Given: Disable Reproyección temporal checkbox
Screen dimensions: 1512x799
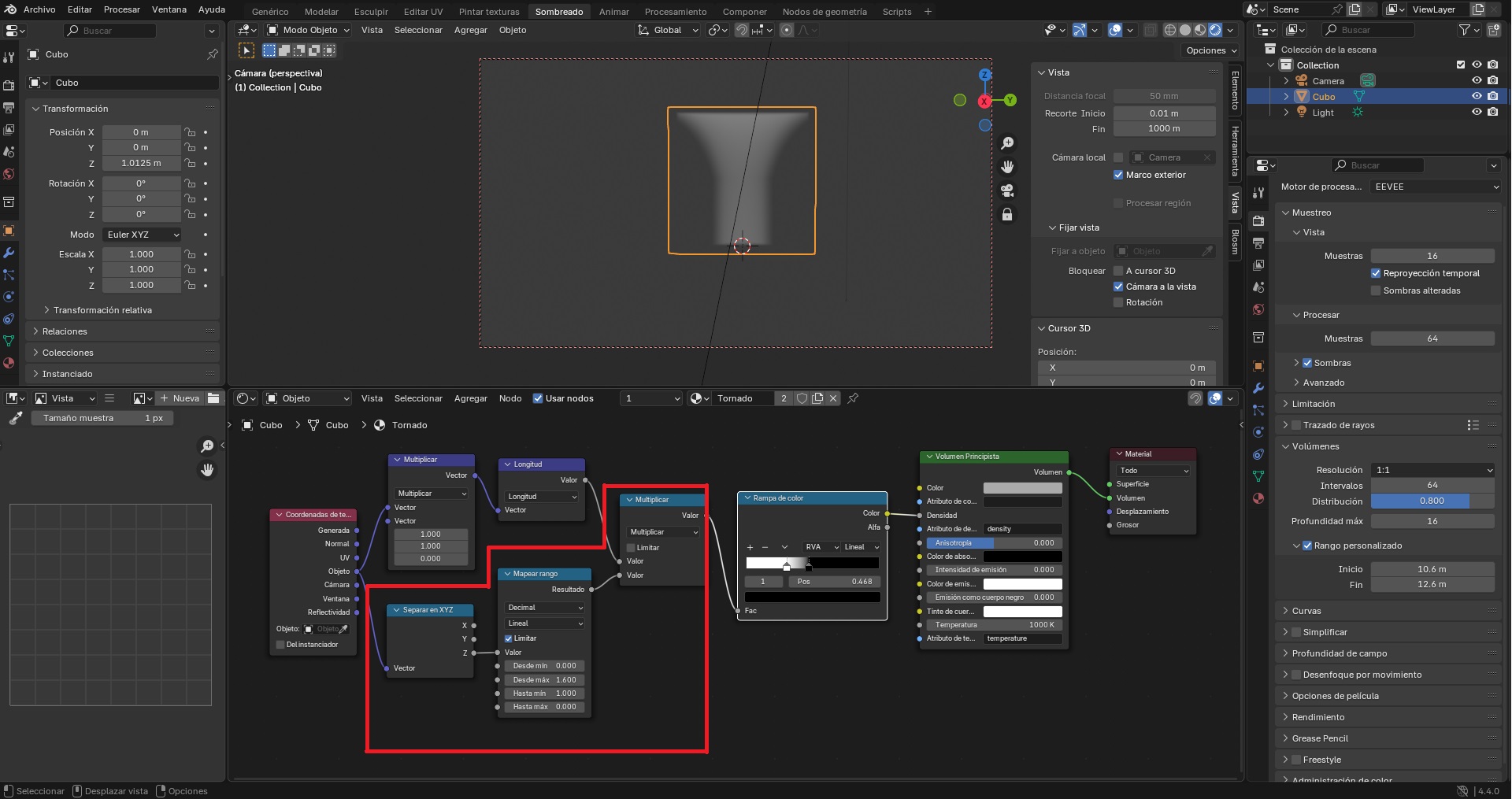Looking at the screenshot, I should click(1376, 273).
